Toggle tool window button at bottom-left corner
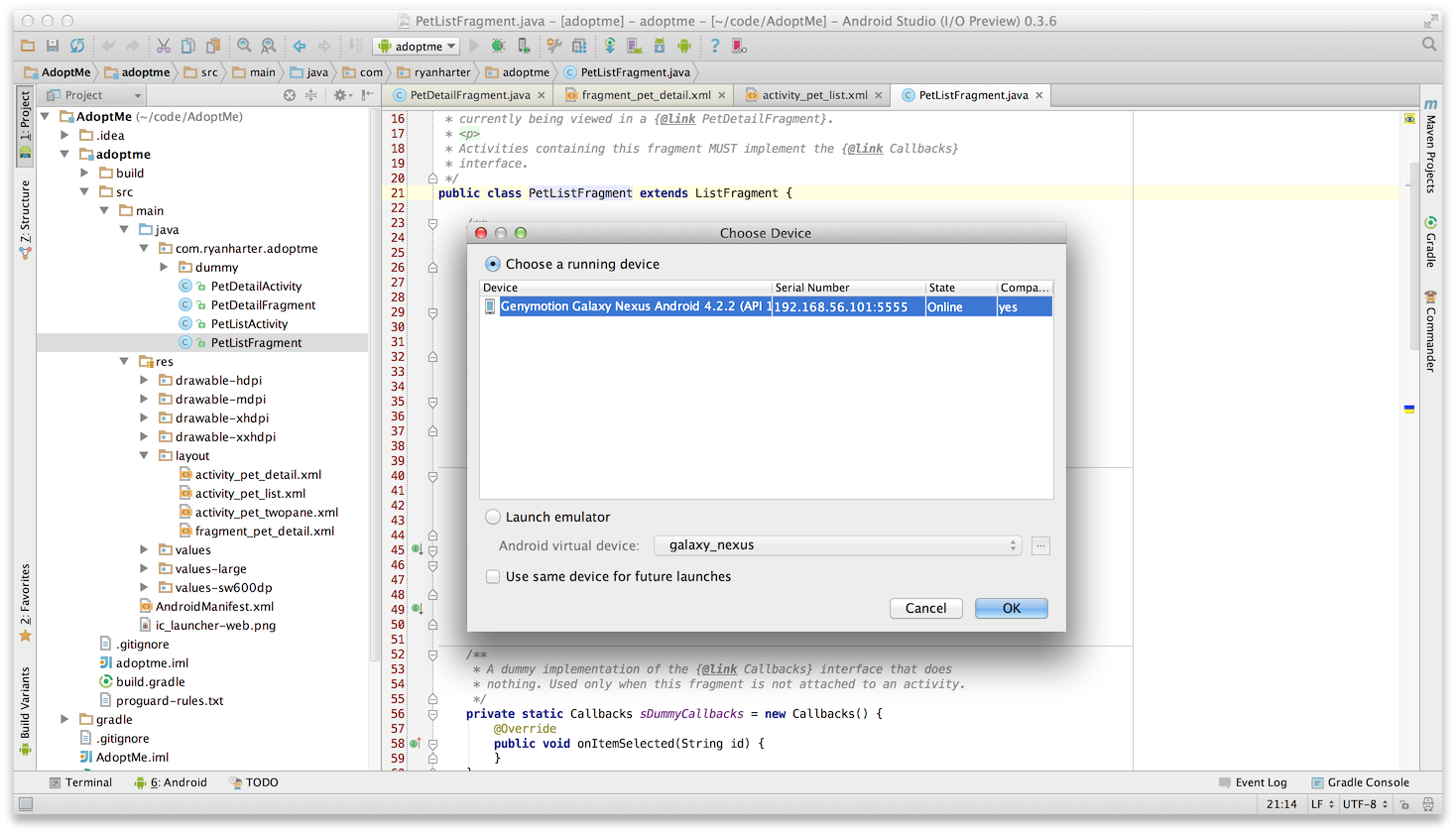 26,804
